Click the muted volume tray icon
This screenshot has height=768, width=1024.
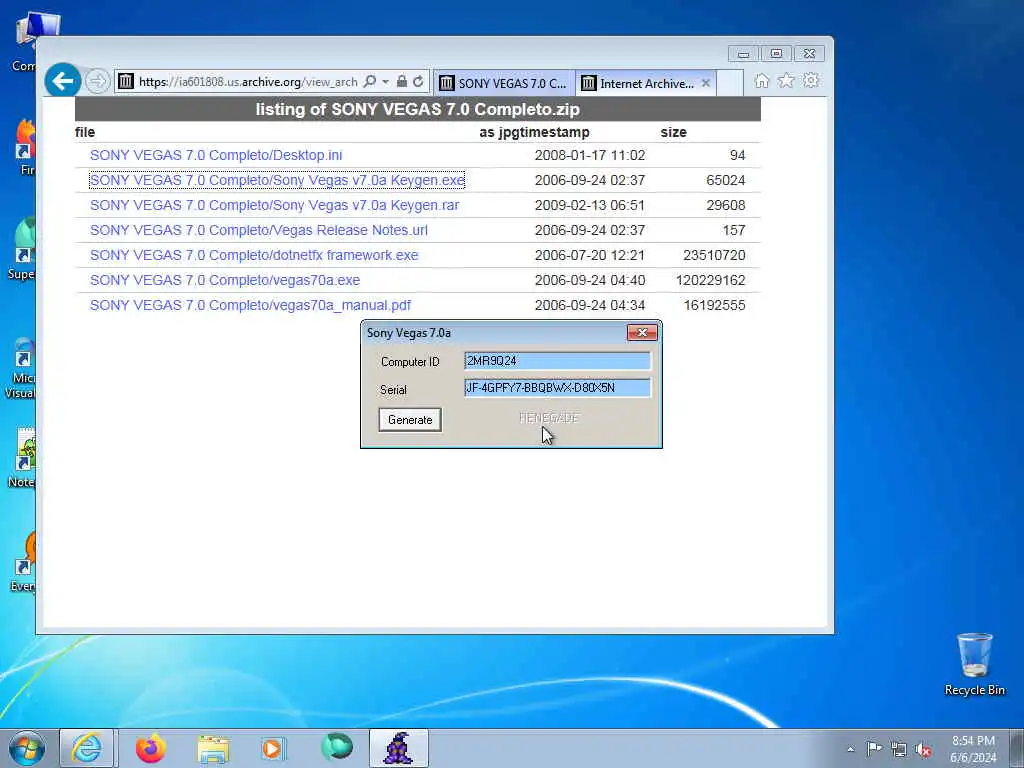click(923, 750)
